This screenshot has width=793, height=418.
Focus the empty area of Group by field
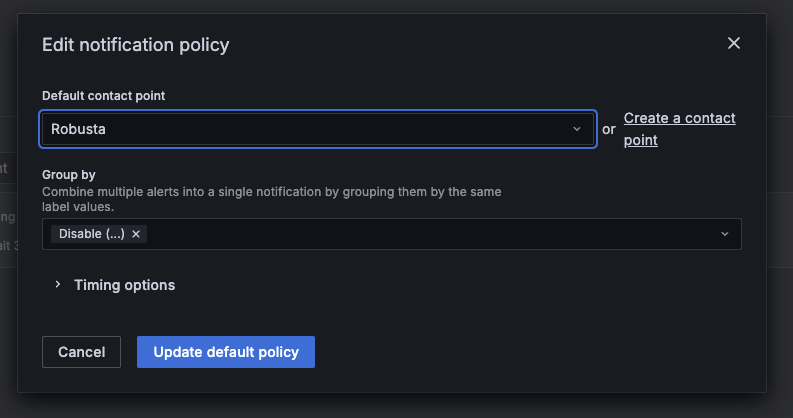(x=430, y=234)
